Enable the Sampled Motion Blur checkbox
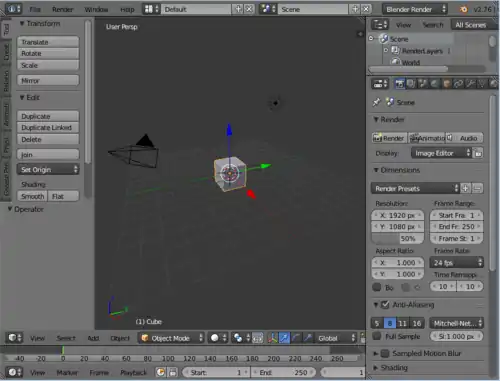Viewport: 500px width, 381px height. [x=385, y=353]
